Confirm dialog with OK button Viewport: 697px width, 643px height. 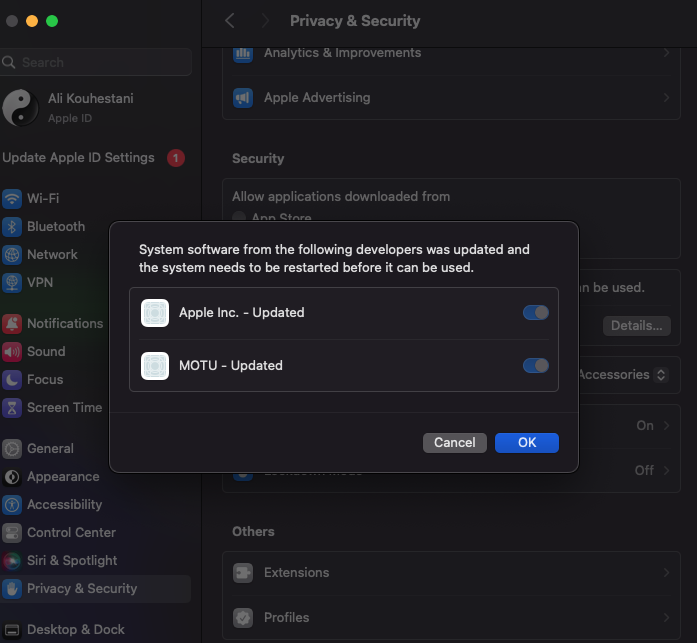[x=527, y=443]
